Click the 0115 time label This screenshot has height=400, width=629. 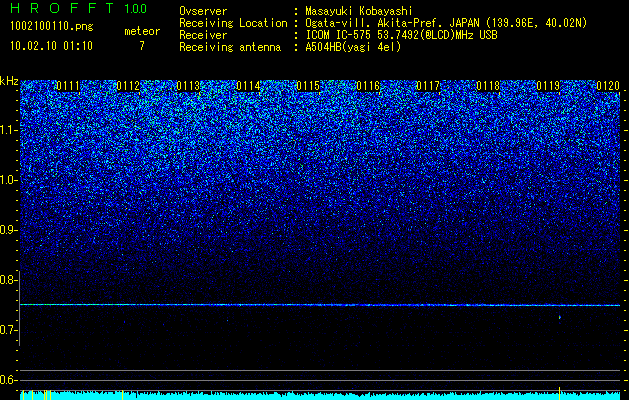point(308,86)
